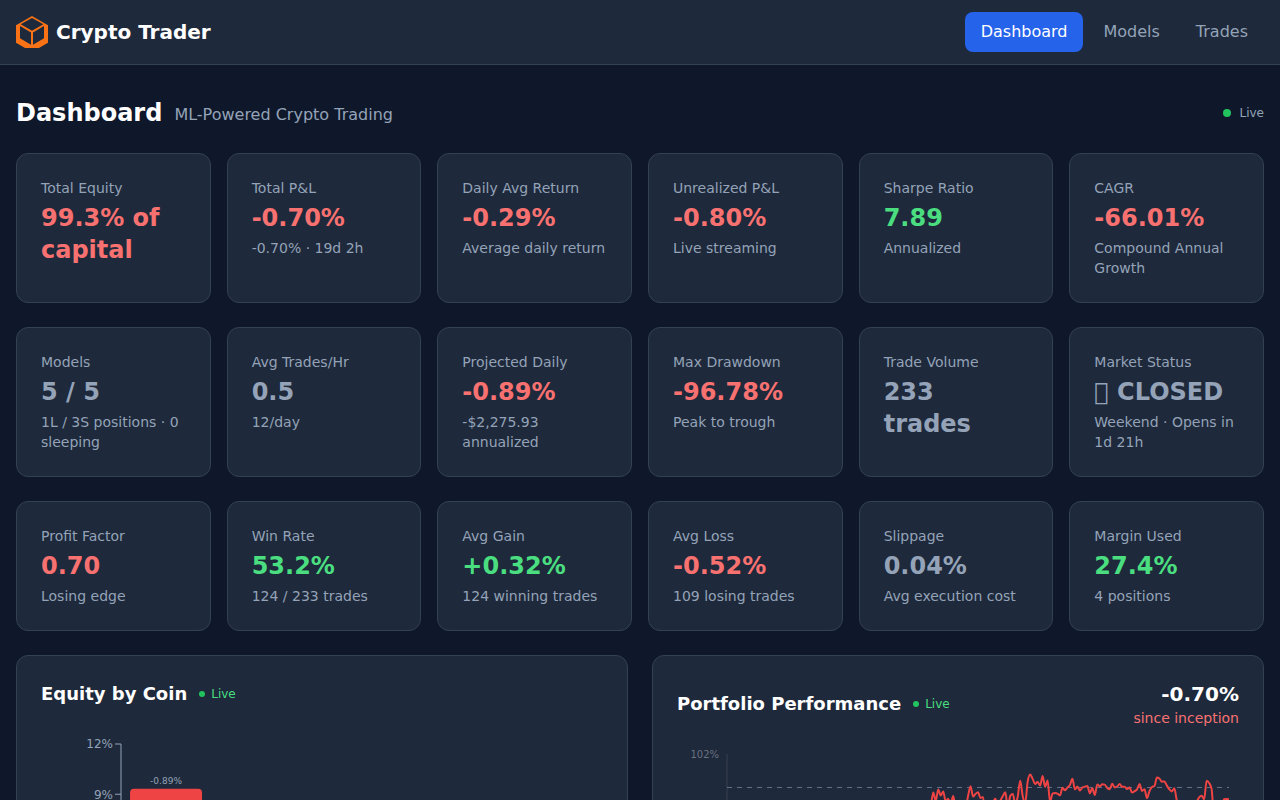1280x800 pixels.
Task: Click the Sharpe Ratio 7.89 value
Action: 913,218
